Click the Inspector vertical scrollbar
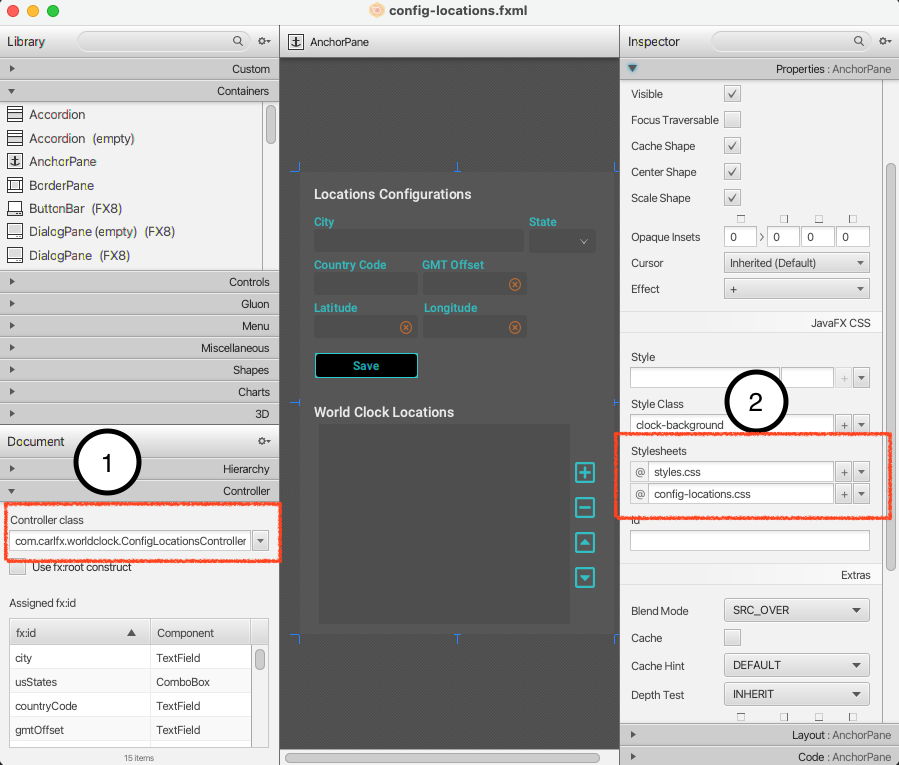The height and width of the screenshot is (765, 899). 890,367
